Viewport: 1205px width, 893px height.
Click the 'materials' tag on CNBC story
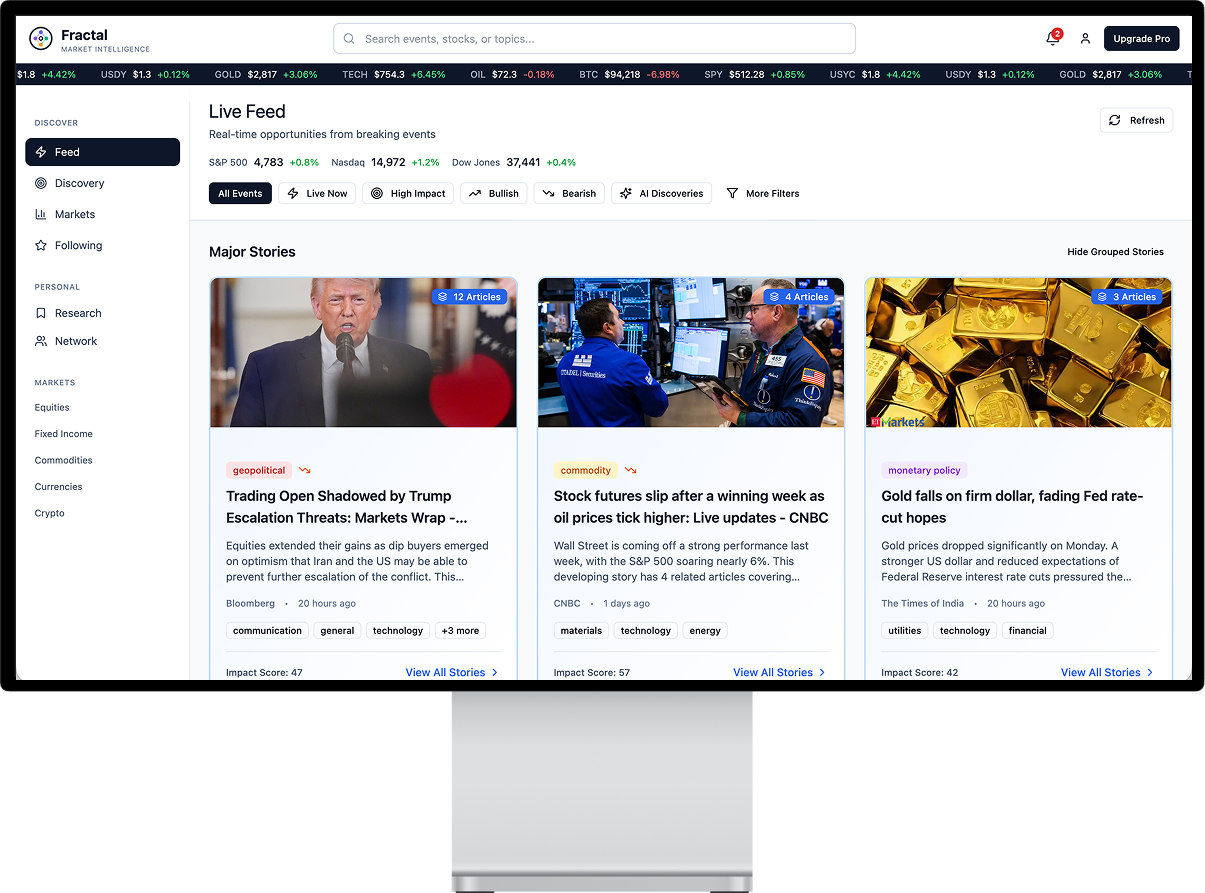click(581, 630)
